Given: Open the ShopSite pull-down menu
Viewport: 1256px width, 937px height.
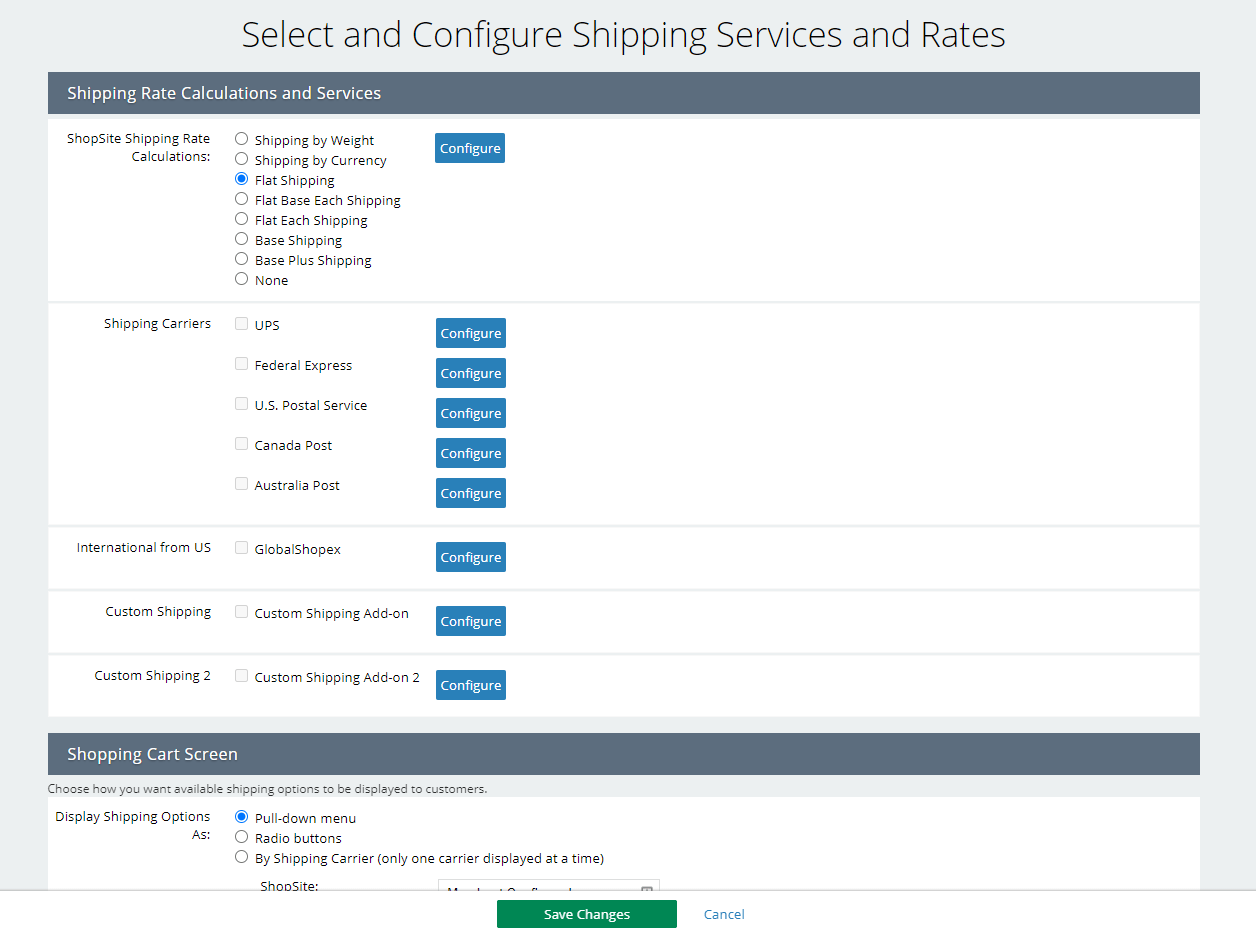Looking at the screenshot, I should [548, 886].
